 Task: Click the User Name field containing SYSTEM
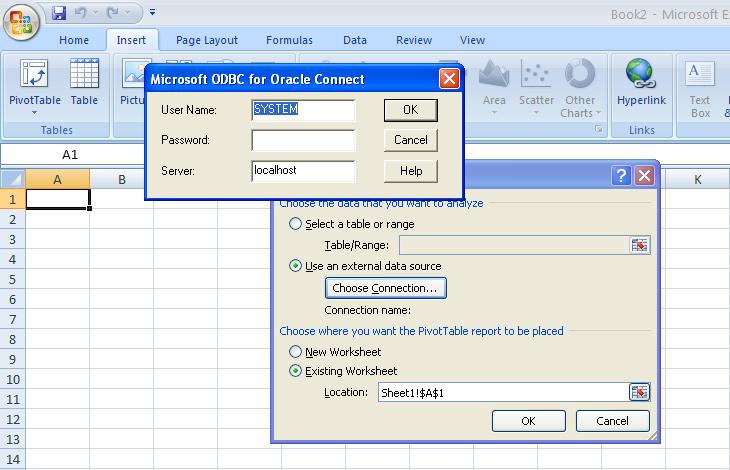click(303, 110)
